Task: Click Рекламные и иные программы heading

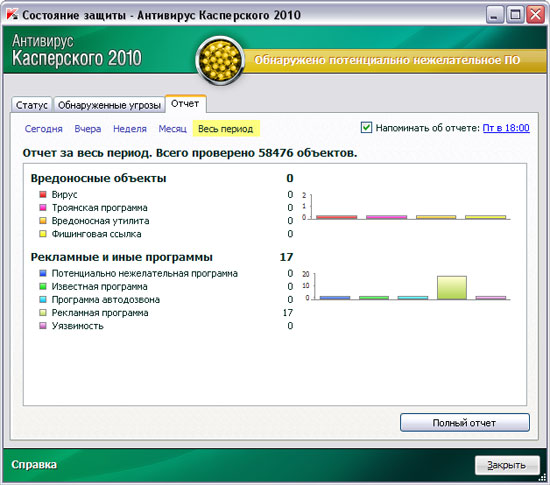Action: (121, 257)
